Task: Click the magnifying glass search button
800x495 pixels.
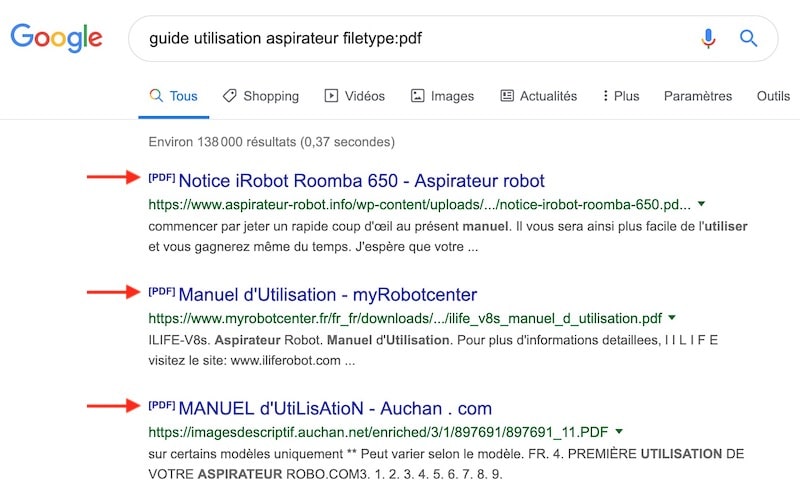Action: pos(748,39)
